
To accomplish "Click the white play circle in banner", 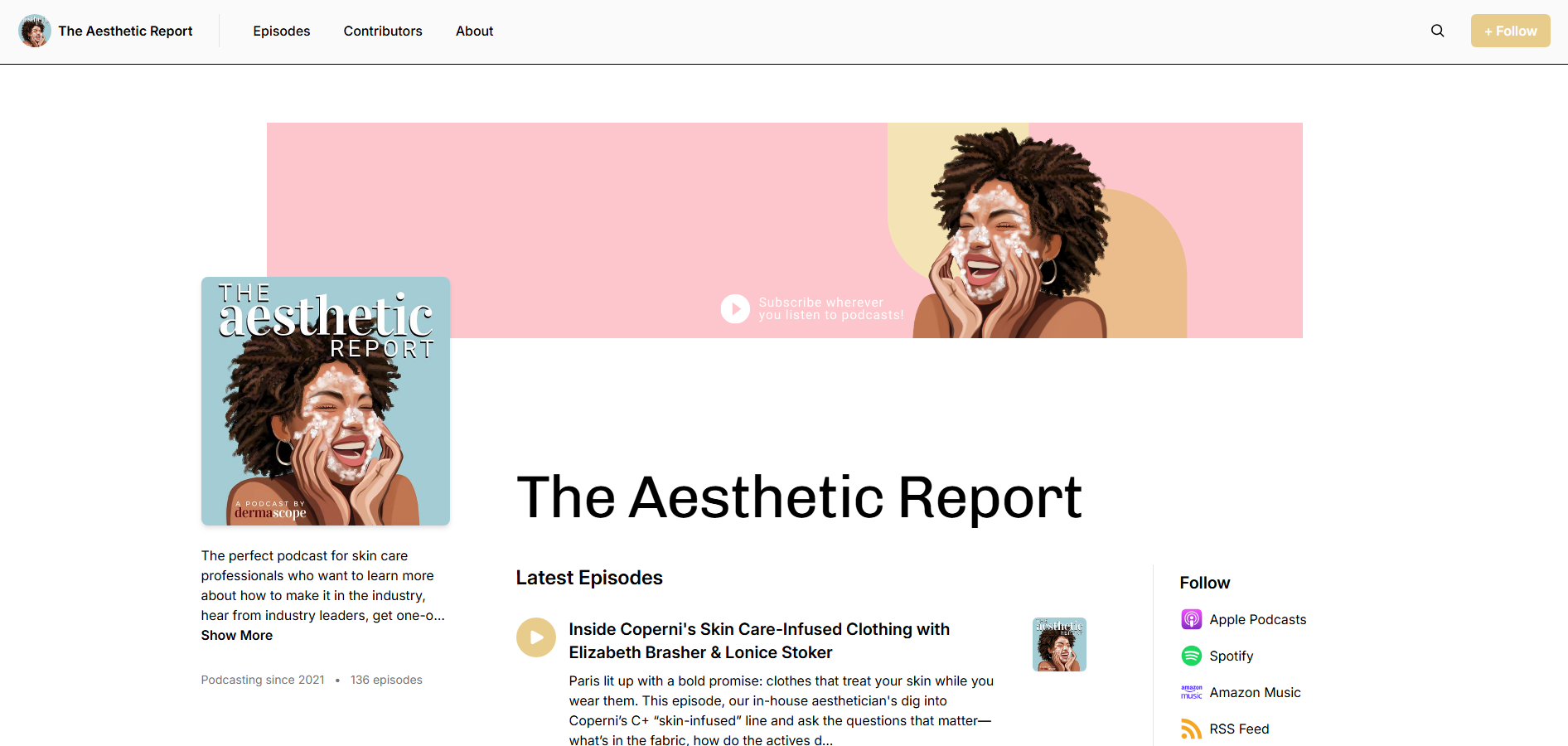I will (735, 309).
